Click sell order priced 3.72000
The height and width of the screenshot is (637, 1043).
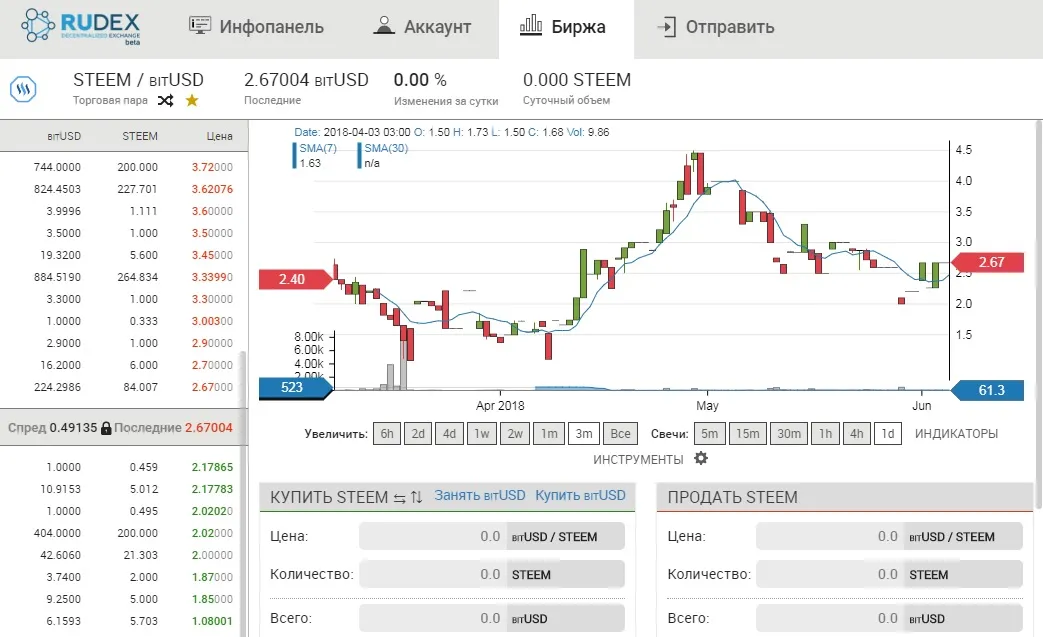(x=124, y=167)
